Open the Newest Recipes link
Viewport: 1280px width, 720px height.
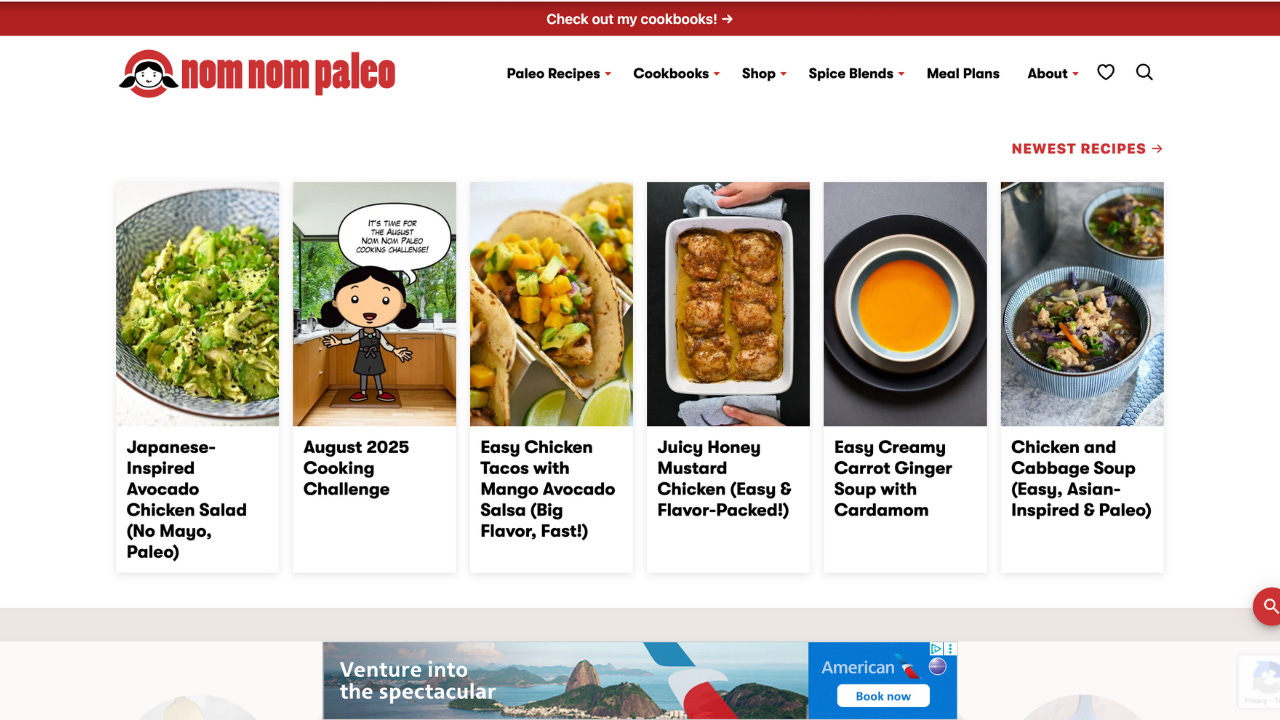pos(1087,148)
